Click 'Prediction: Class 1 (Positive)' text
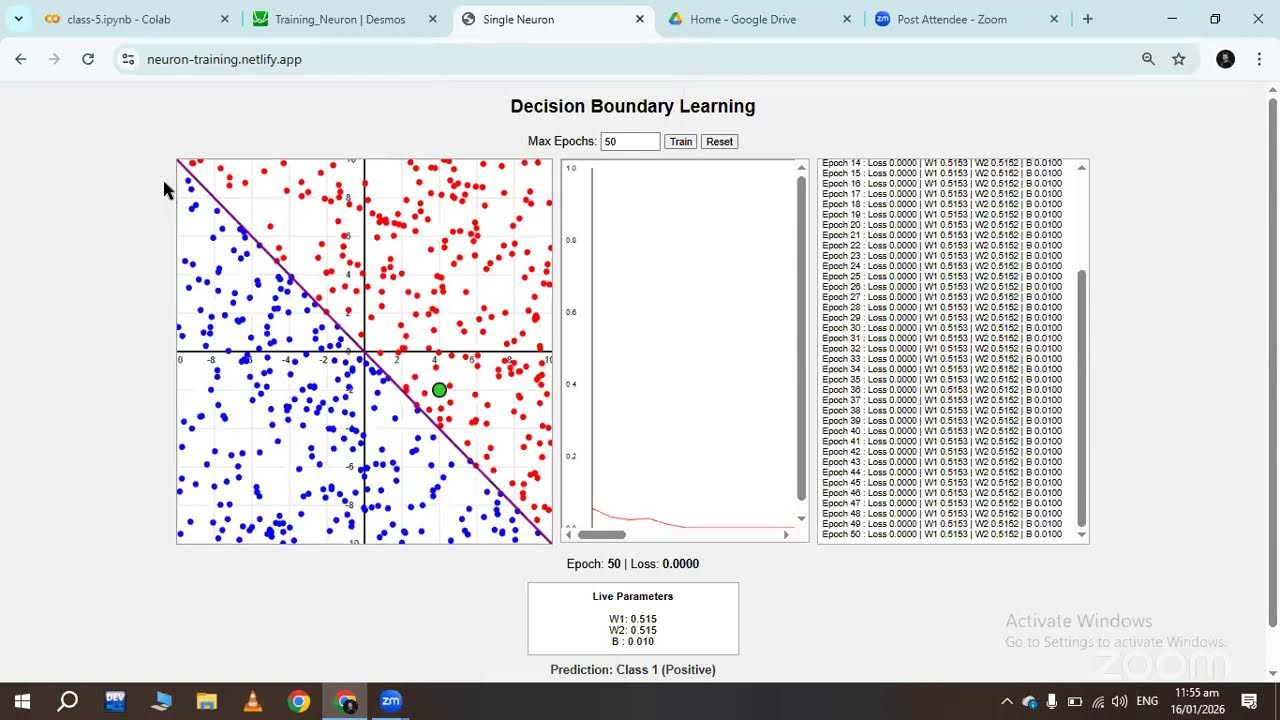The image size is (1280, 720). 633,670
